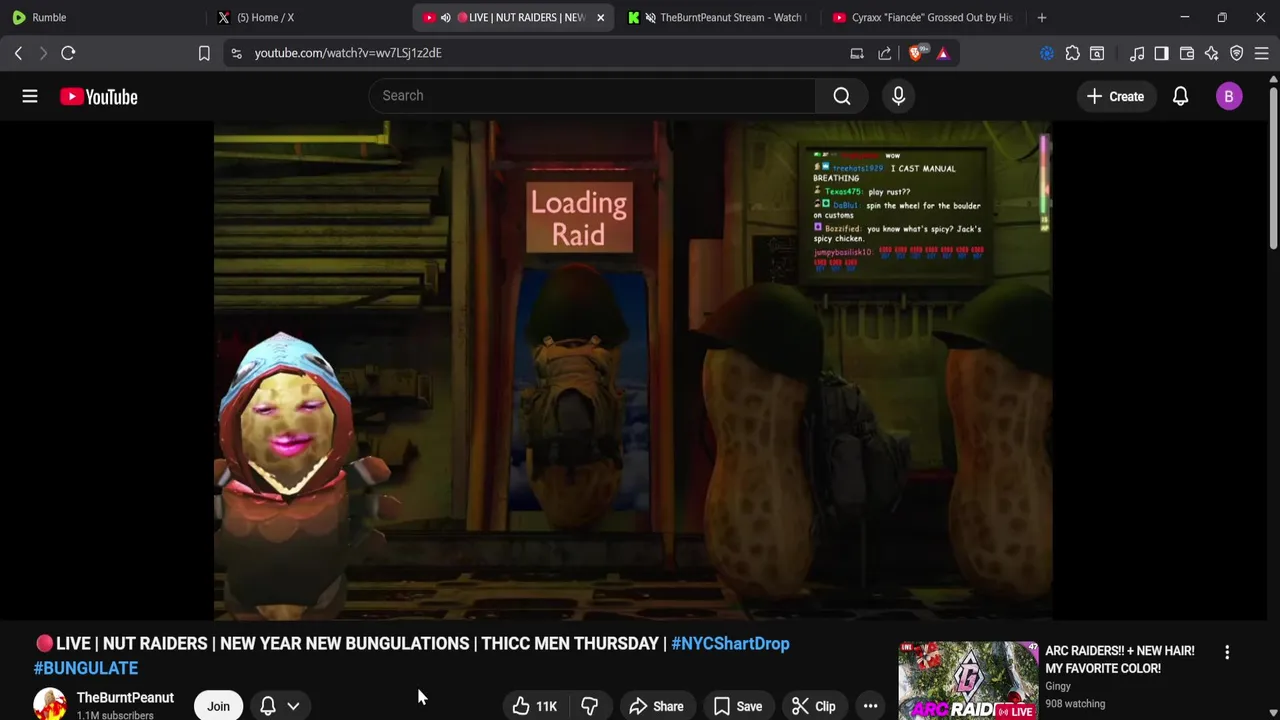This screenshot has height=720, width=1280.
Task: Open the ARC RAIDERS recommended video thumbnail
Action: 968,681
